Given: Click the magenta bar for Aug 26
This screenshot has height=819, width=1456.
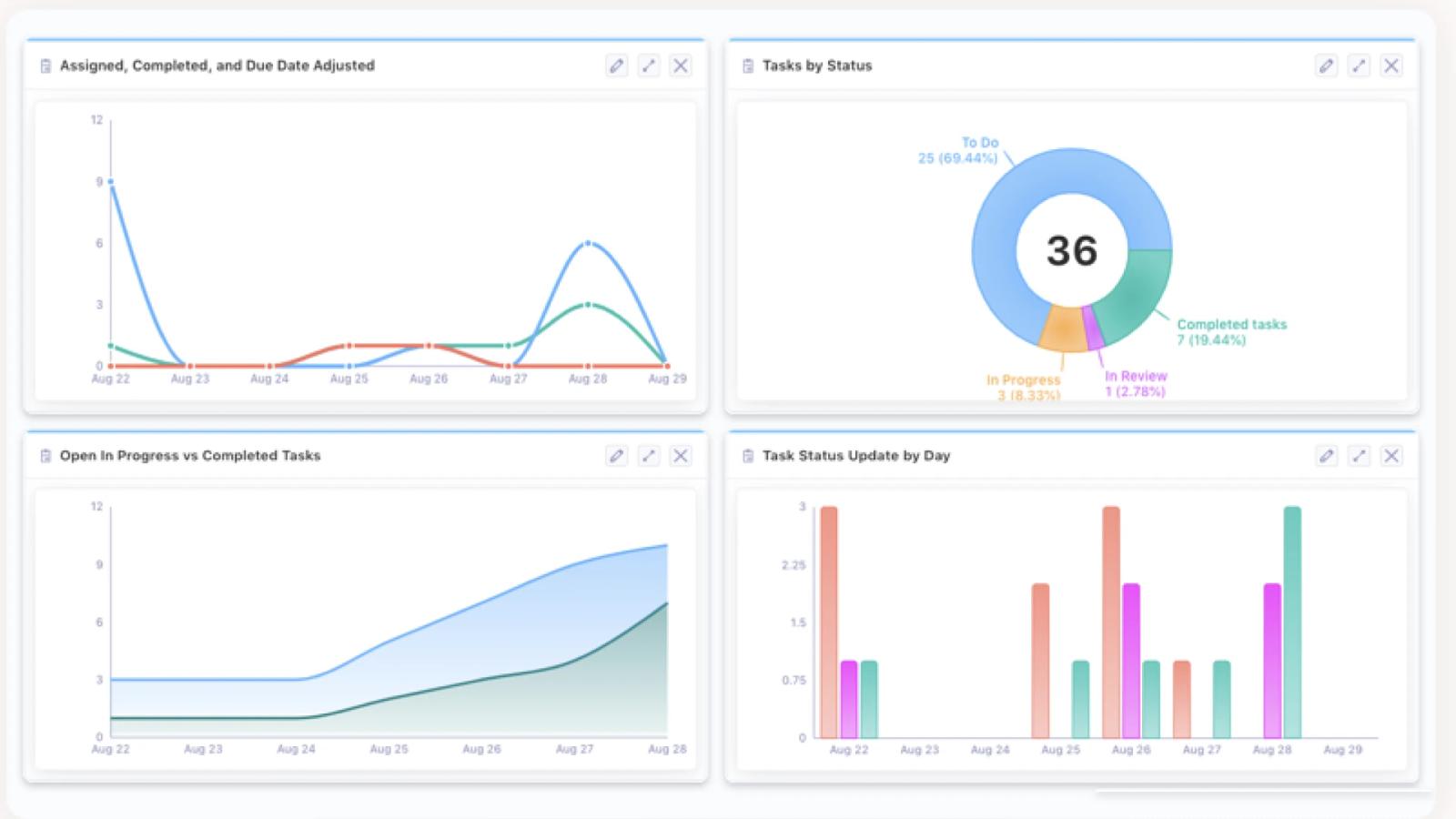Looking at the screenshot, I should (1131, 661).
